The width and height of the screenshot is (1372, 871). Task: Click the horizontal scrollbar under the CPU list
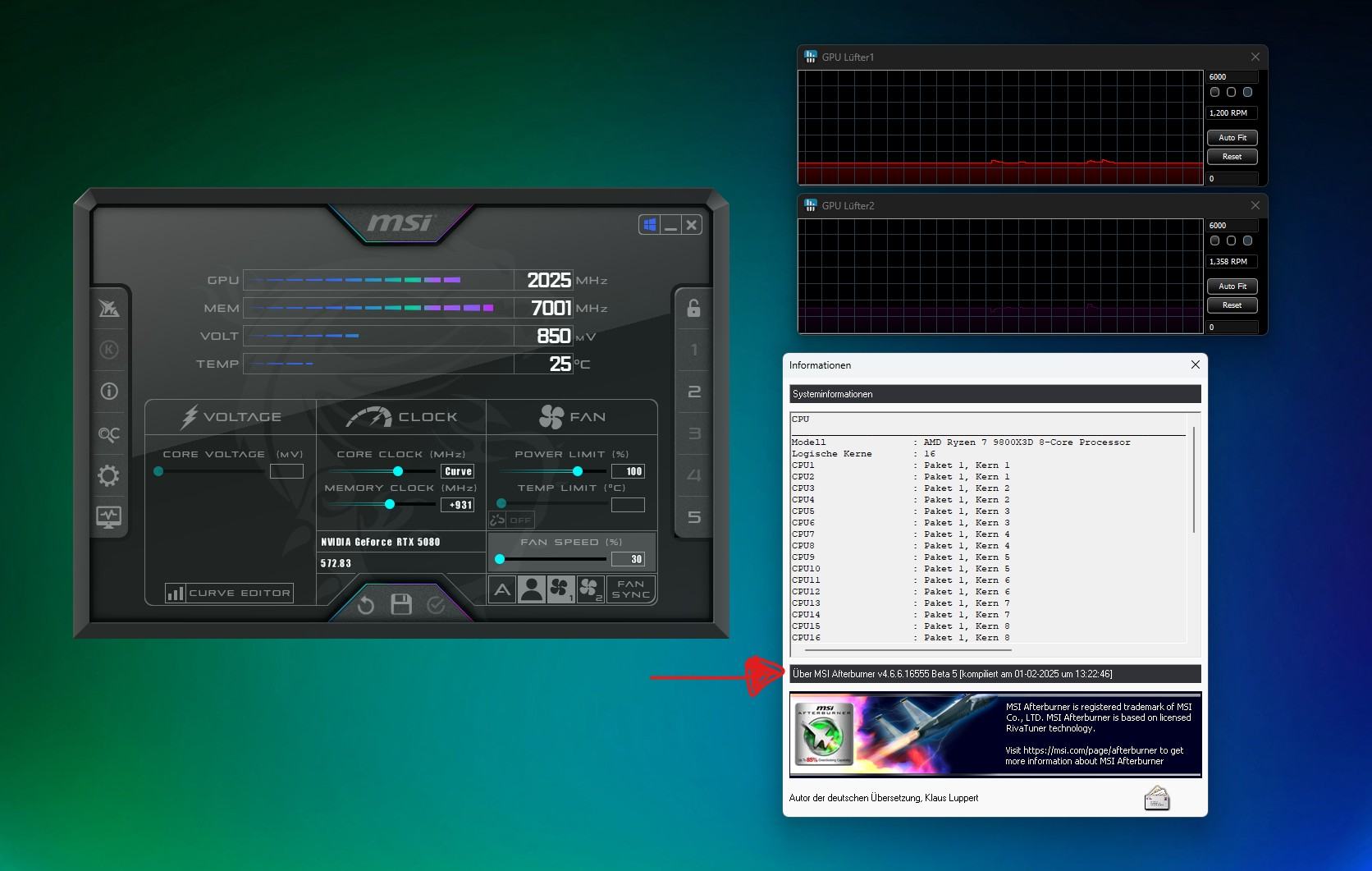point(909,650)
